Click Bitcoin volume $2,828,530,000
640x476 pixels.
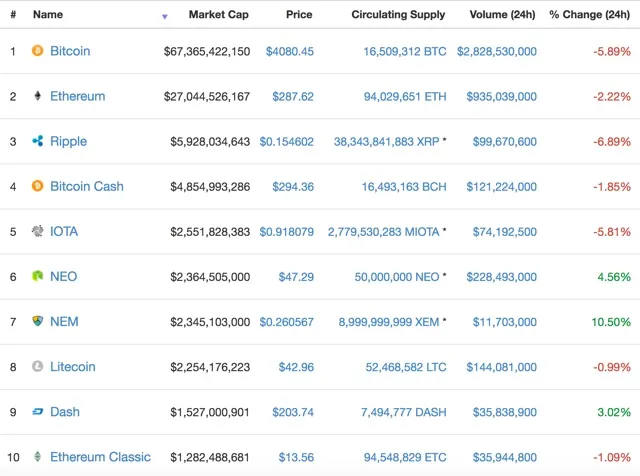(x=497, y=51)
